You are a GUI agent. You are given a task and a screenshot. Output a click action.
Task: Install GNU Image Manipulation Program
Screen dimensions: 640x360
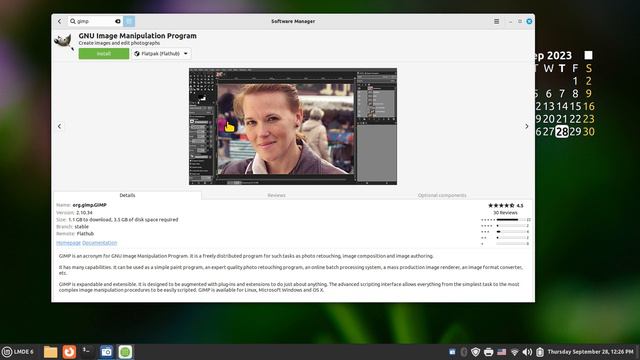104,53
